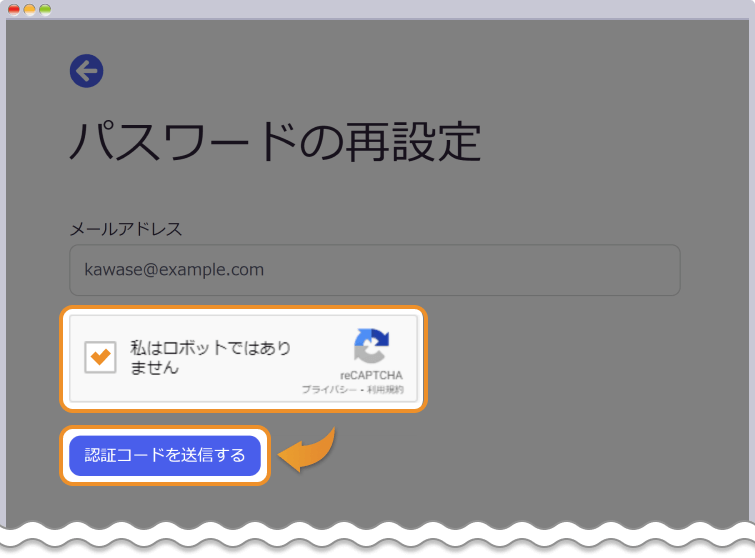This screenshot has height=558, width=755.
Task: Click the email address input field
Action: (375, 270)
